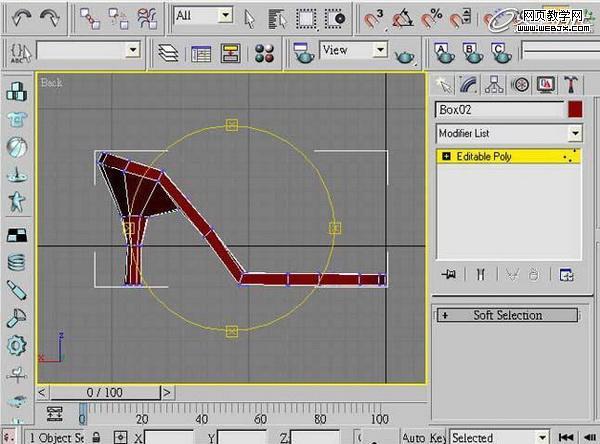Switch to the Display command panel tab

(546, 85)
